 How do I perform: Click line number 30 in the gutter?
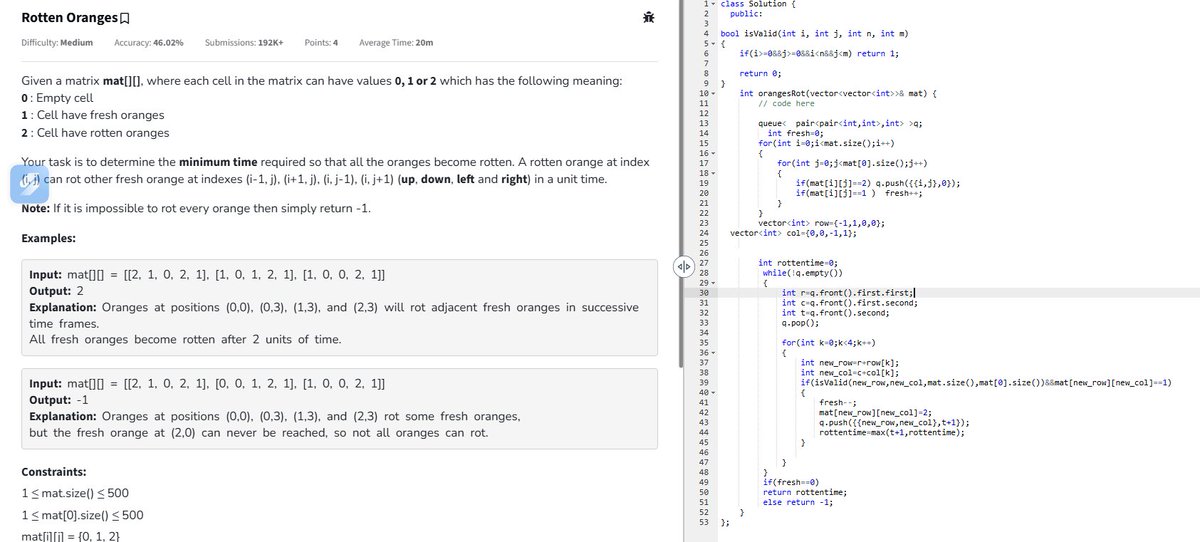[704, 292]
